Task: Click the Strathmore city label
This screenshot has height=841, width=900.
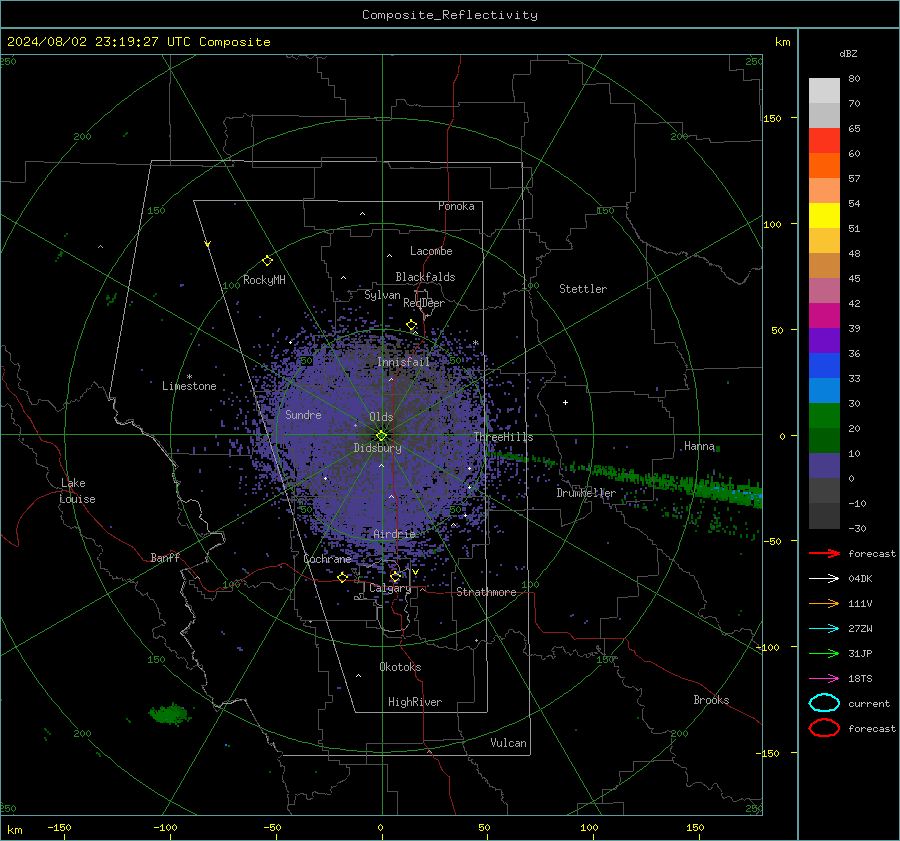Action: click(486, 592)
